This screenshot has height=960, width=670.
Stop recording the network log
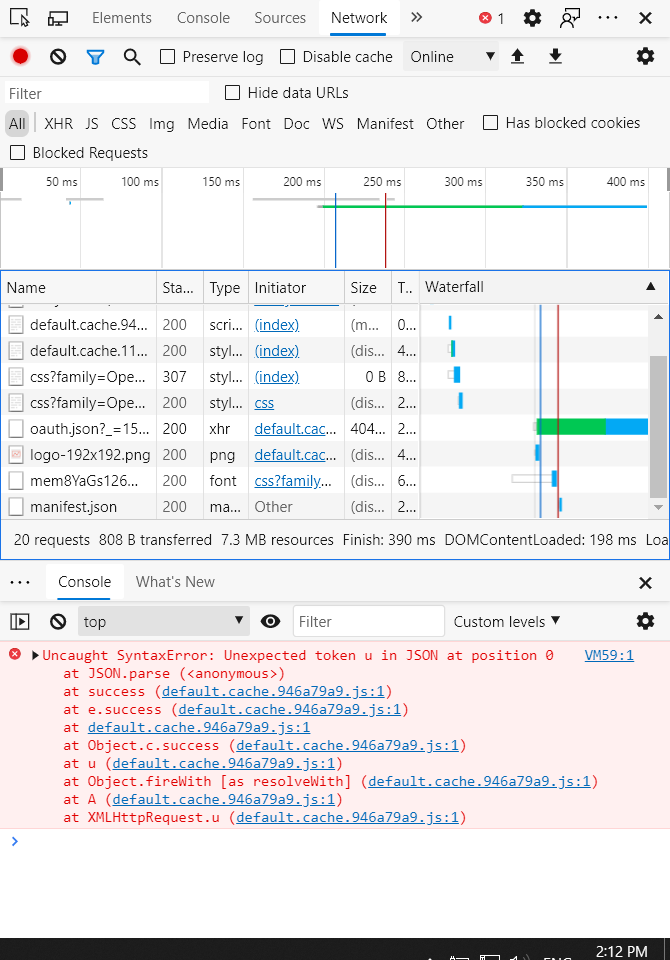pyautogui.click(x=19, y=57)
